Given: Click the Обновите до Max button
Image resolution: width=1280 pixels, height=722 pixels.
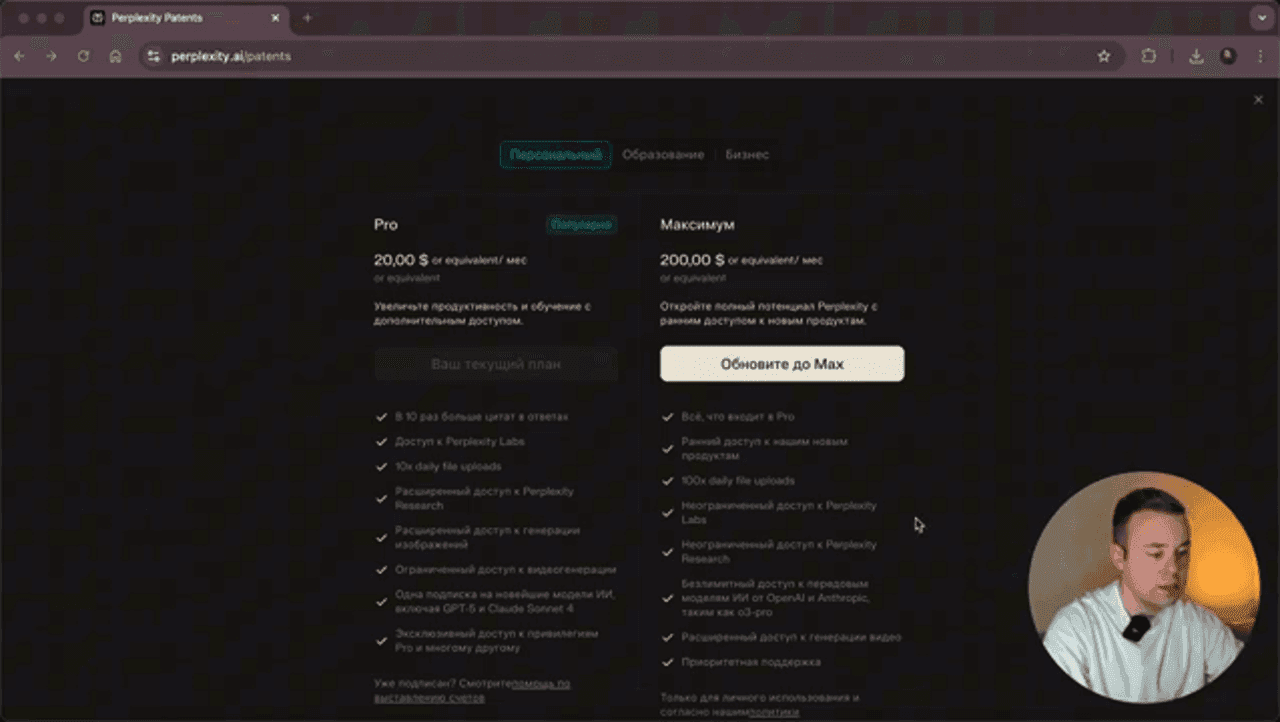Looking at the screenshot, I should pyautogui.click(x=782, y=364).
